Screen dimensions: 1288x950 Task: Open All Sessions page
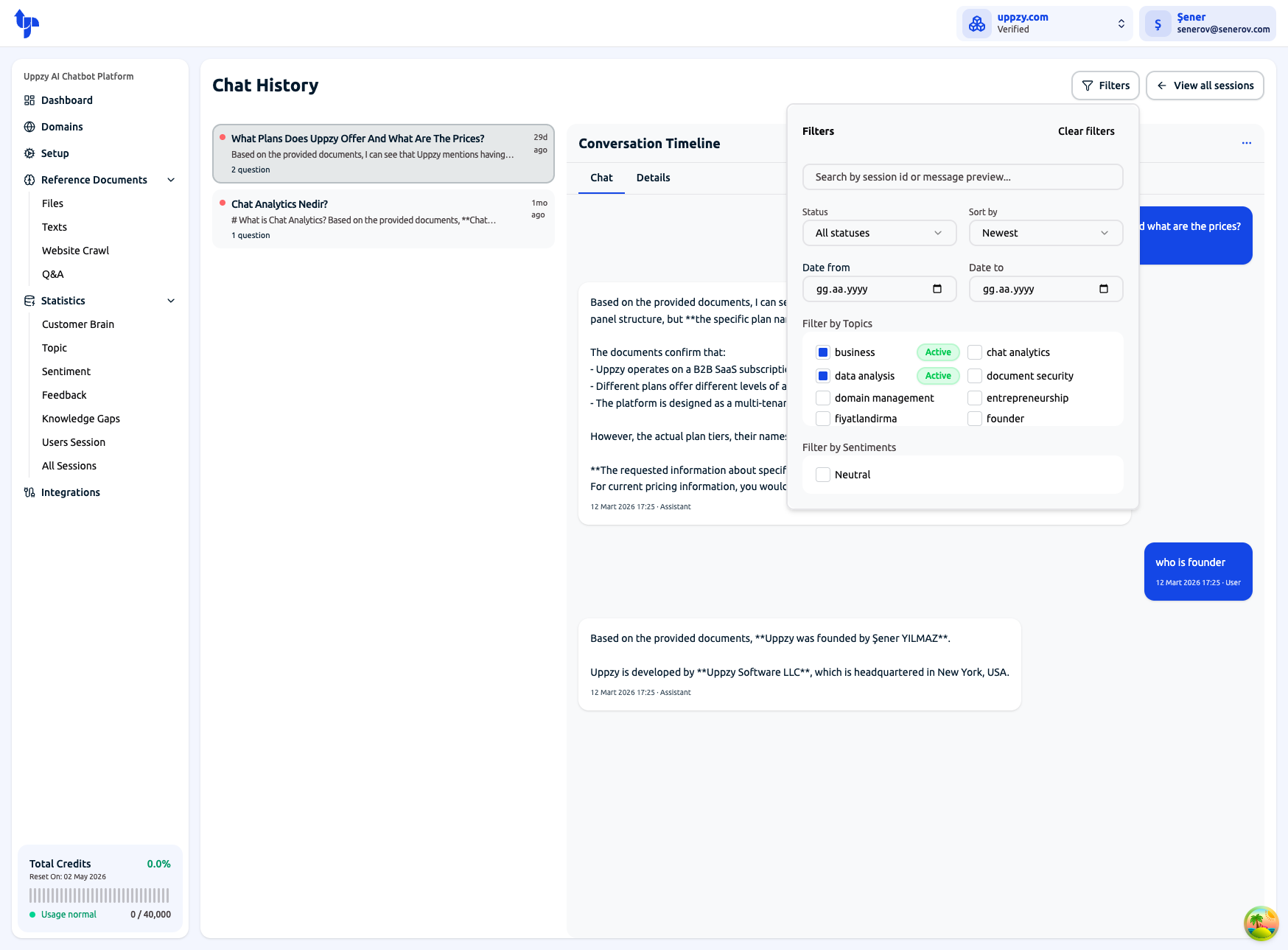(69, 466)
